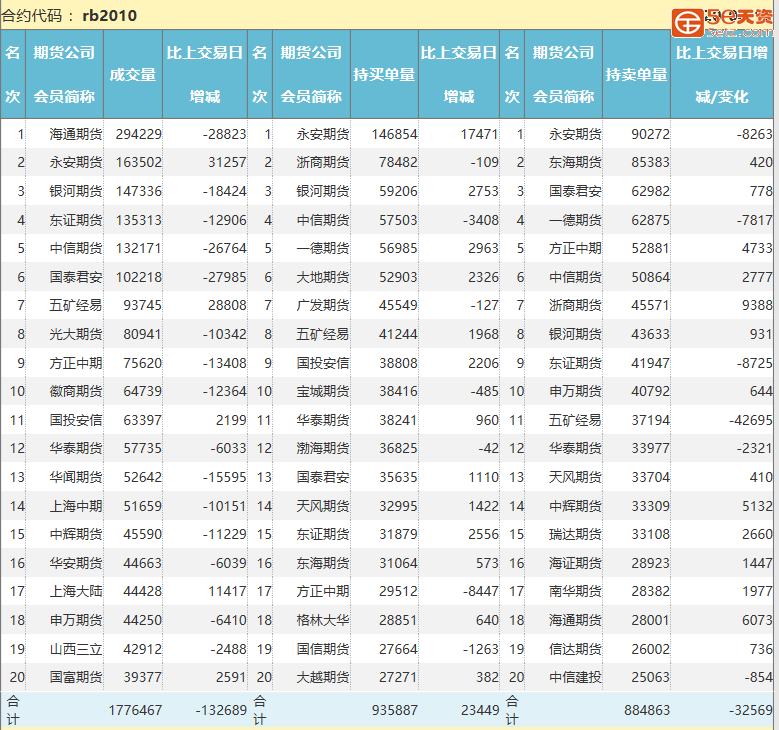Click the 比上交易日增减/变化 header
Screen dimensions: 779x730
(721, 75)
